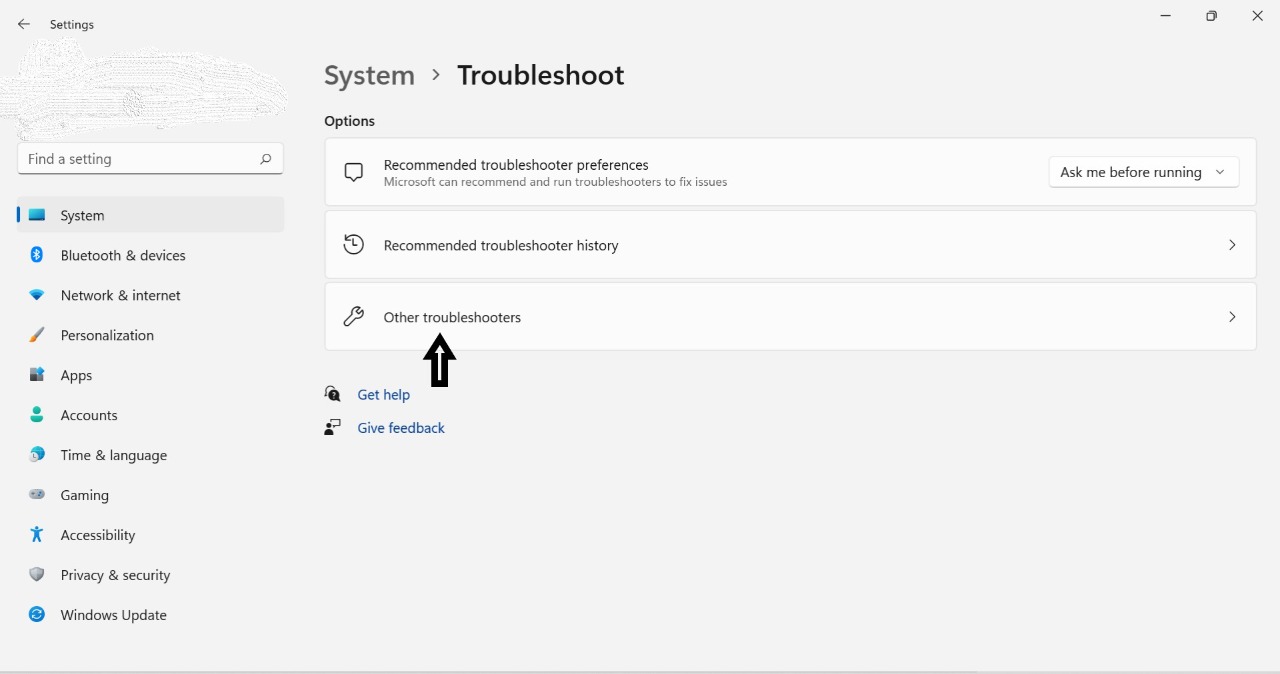Click the Windows Update sync icon

pos(37,615)
